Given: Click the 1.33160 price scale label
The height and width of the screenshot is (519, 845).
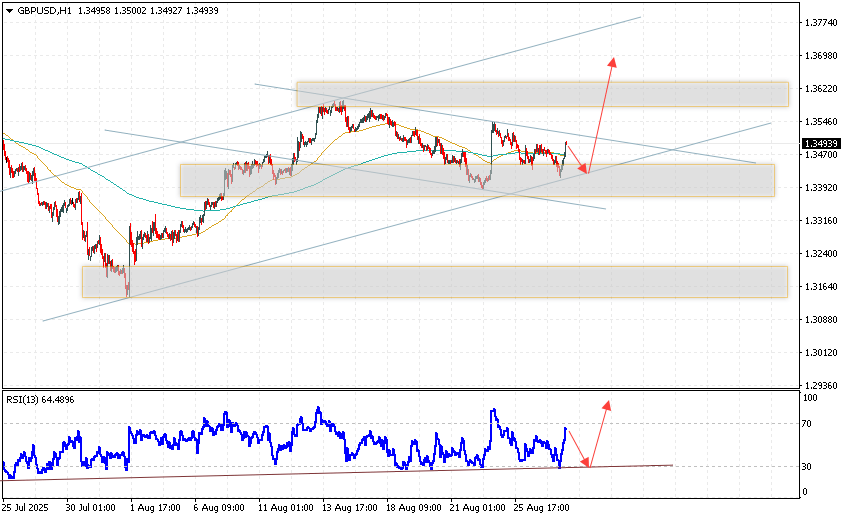Looking at the screenshot, I should tap(821, 220).
